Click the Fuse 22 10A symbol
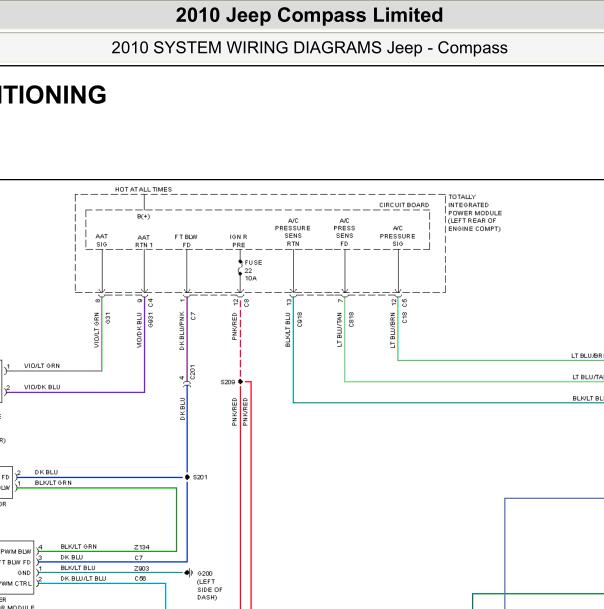The image size is (604, 609). tap(240, 268)
